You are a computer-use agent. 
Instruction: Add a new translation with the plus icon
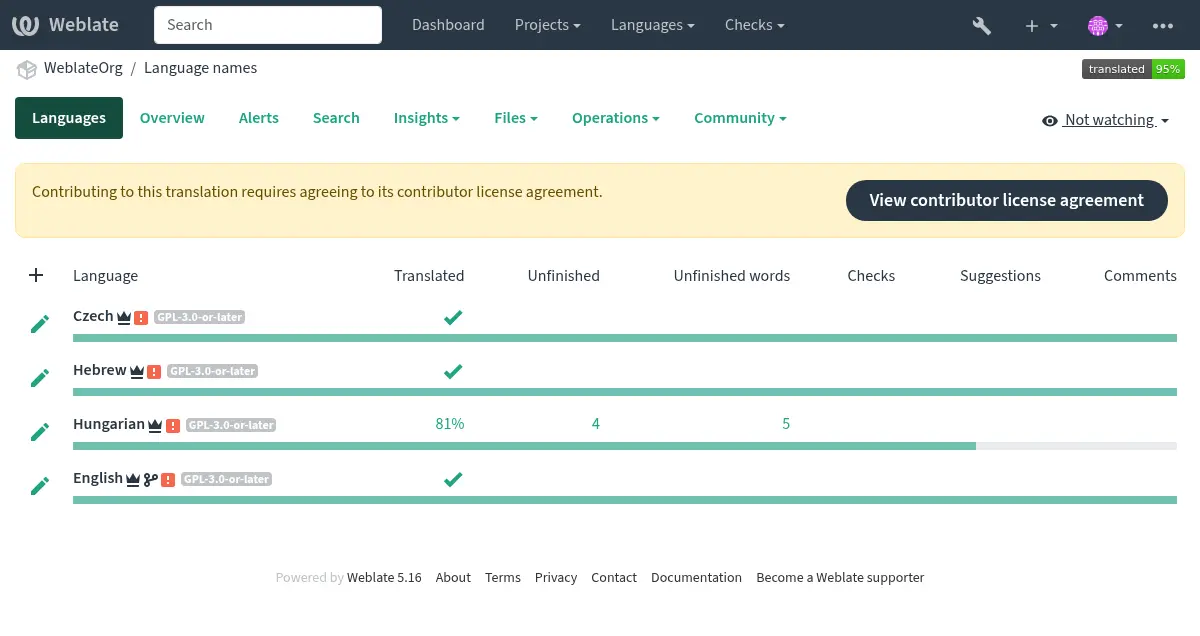pyautogui.click(x=36, y=275)
